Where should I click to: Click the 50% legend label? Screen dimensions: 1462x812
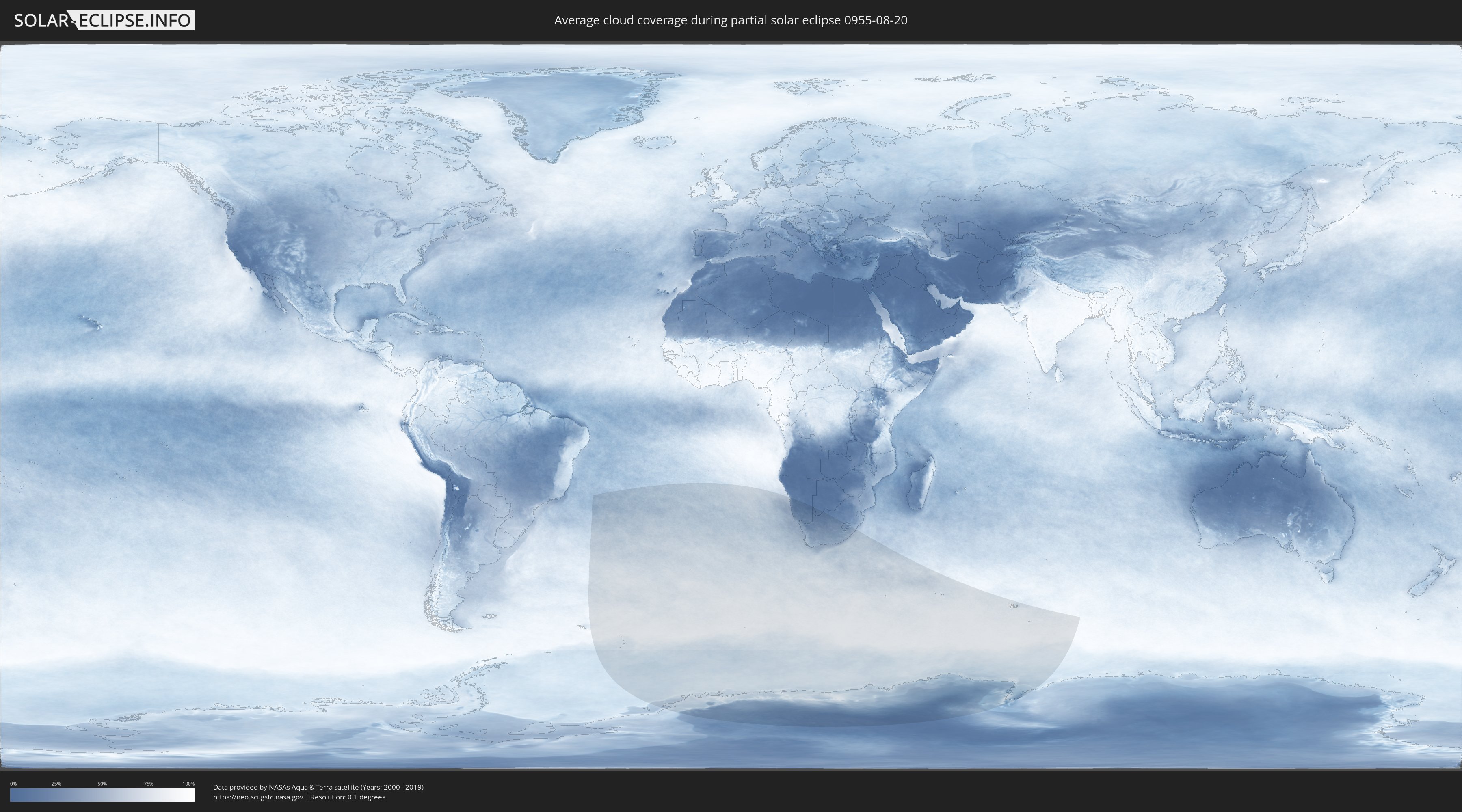click(x=102, y=784)
